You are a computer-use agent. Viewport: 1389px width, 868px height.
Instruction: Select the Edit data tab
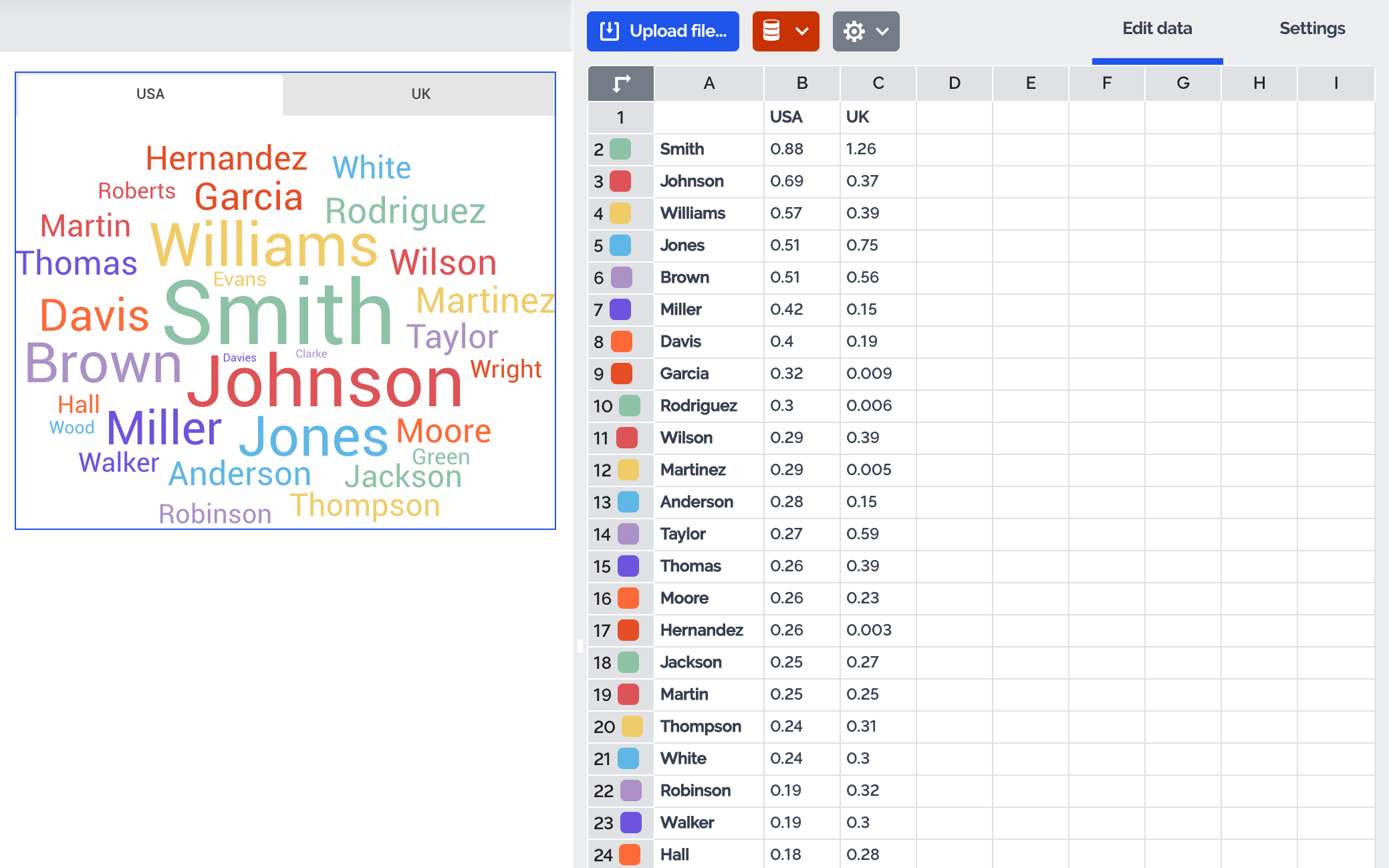click(x=1157, y=29)
